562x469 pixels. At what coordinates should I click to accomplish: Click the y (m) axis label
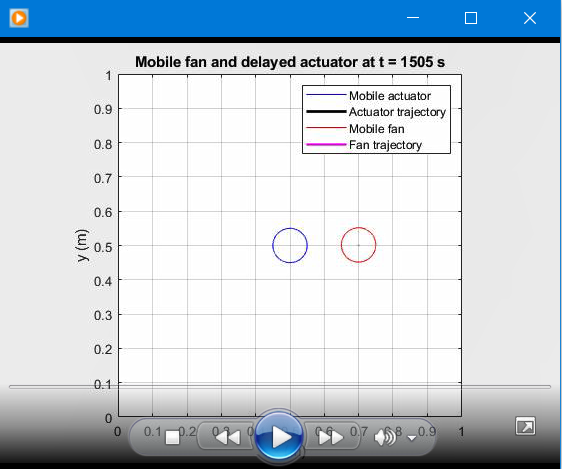tap(82, 245)
